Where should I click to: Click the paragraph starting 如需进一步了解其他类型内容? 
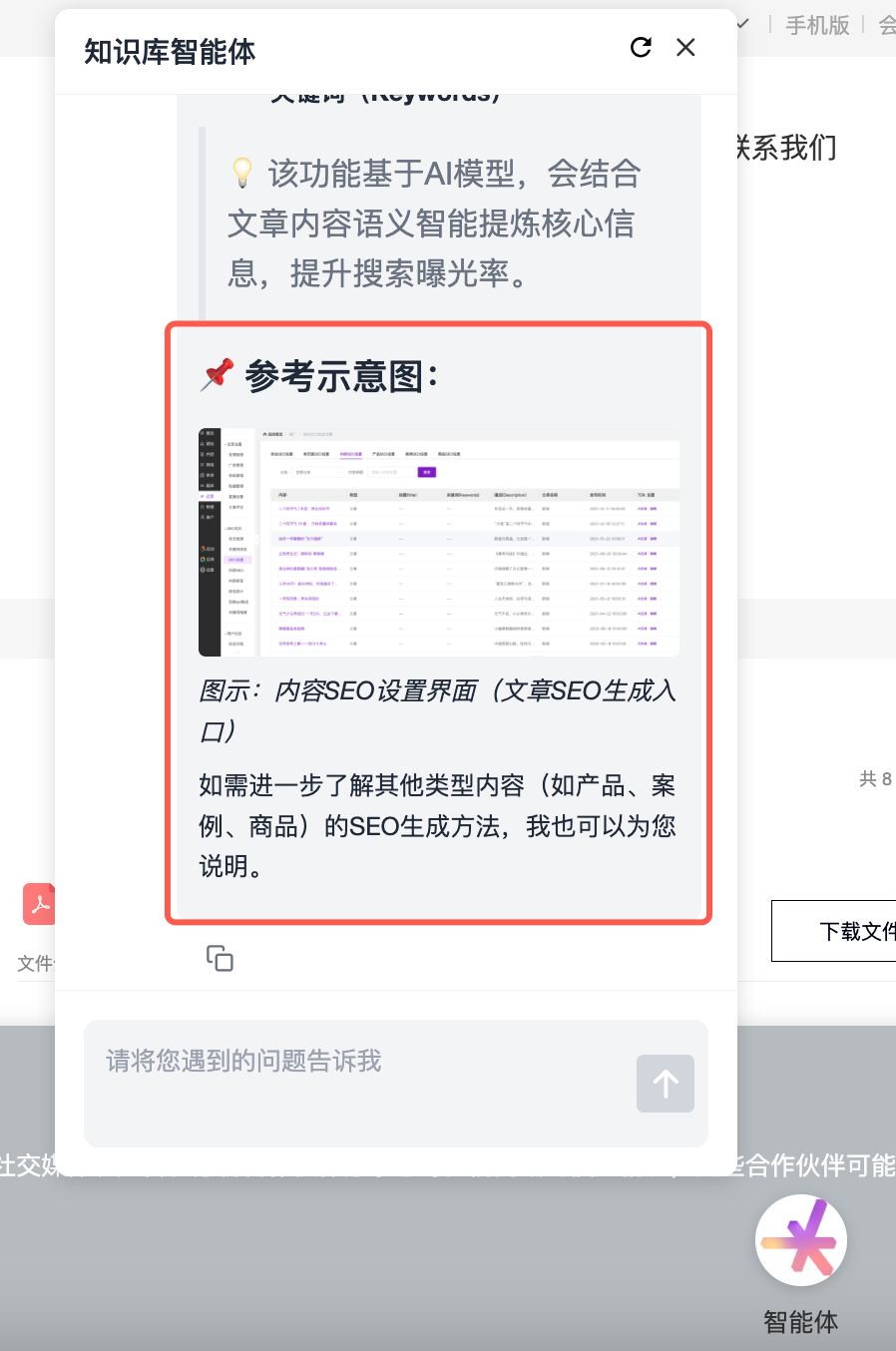click(x=438, y=826)
